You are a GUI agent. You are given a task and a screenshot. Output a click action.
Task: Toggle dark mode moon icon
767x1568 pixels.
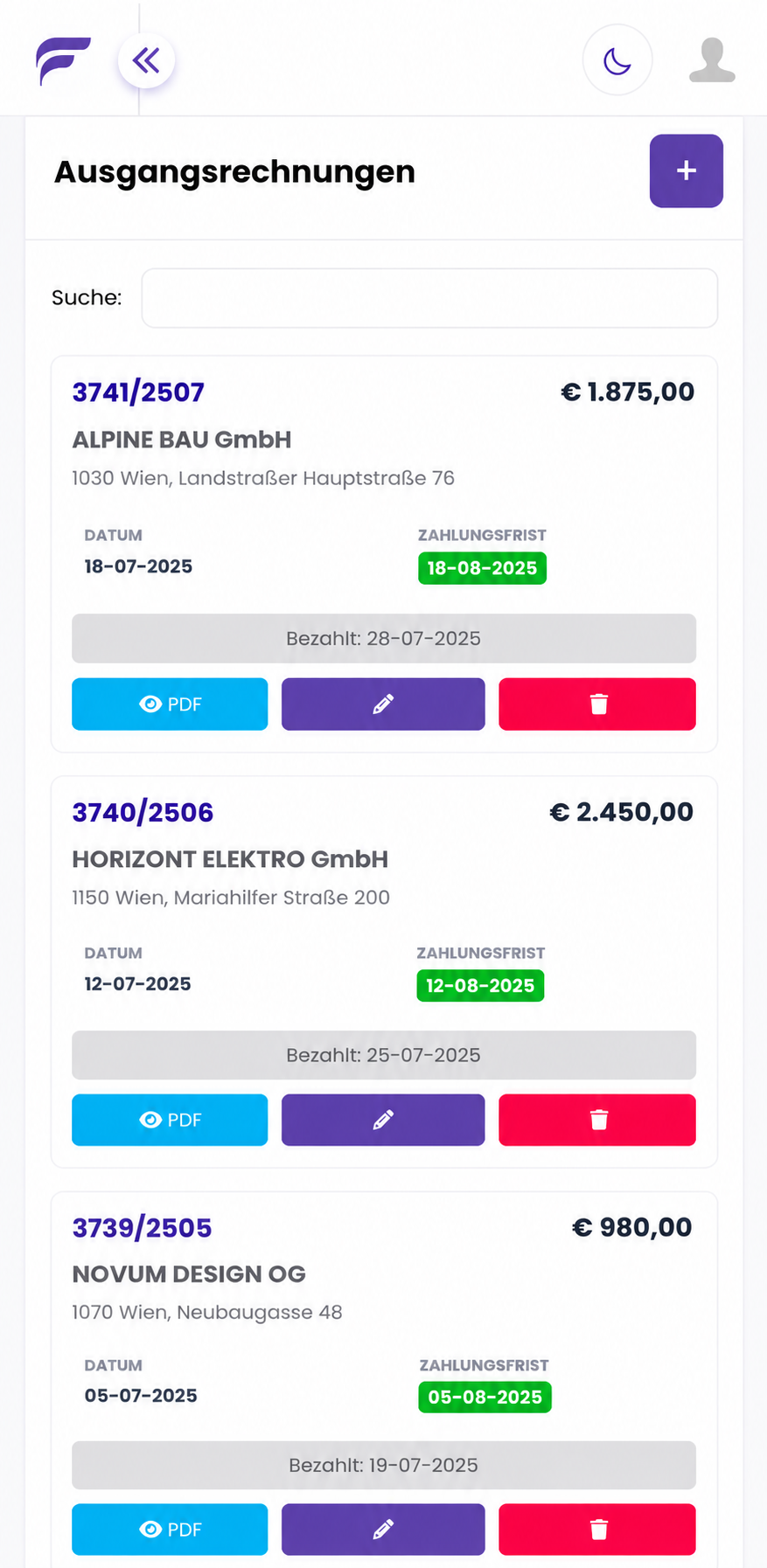(617, 60)
